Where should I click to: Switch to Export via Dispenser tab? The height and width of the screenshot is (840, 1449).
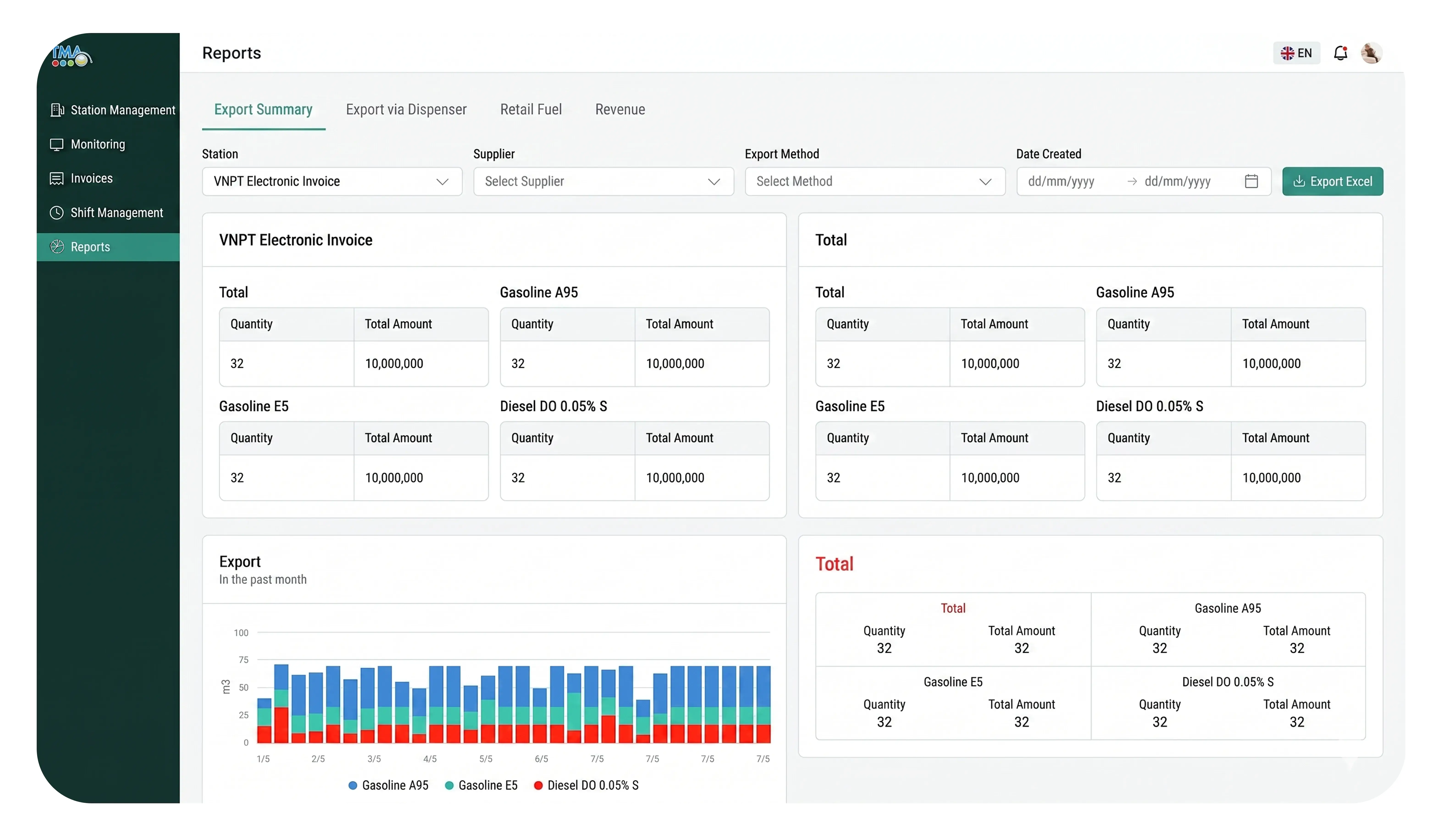[x=406, y=109]
